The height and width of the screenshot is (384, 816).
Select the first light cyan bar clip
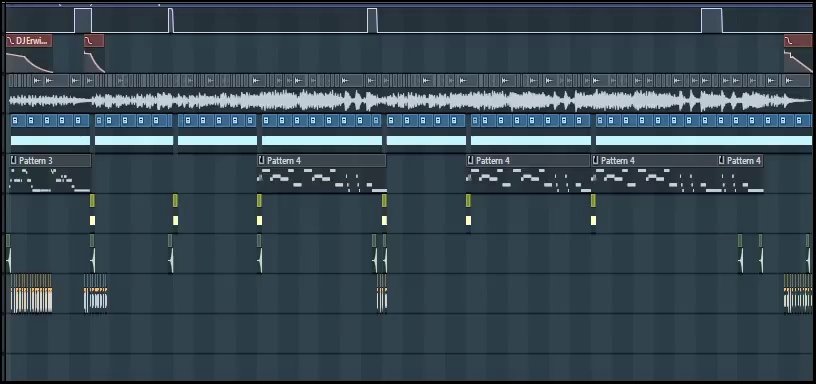[50, 140]
